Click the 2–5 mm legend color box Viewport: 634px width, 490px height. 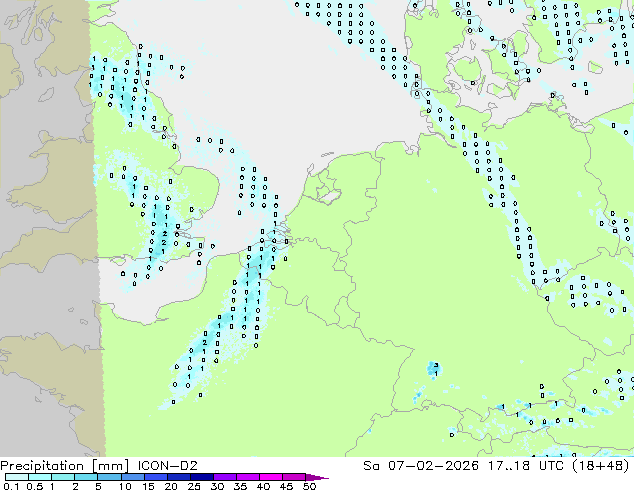click(86, 477)
